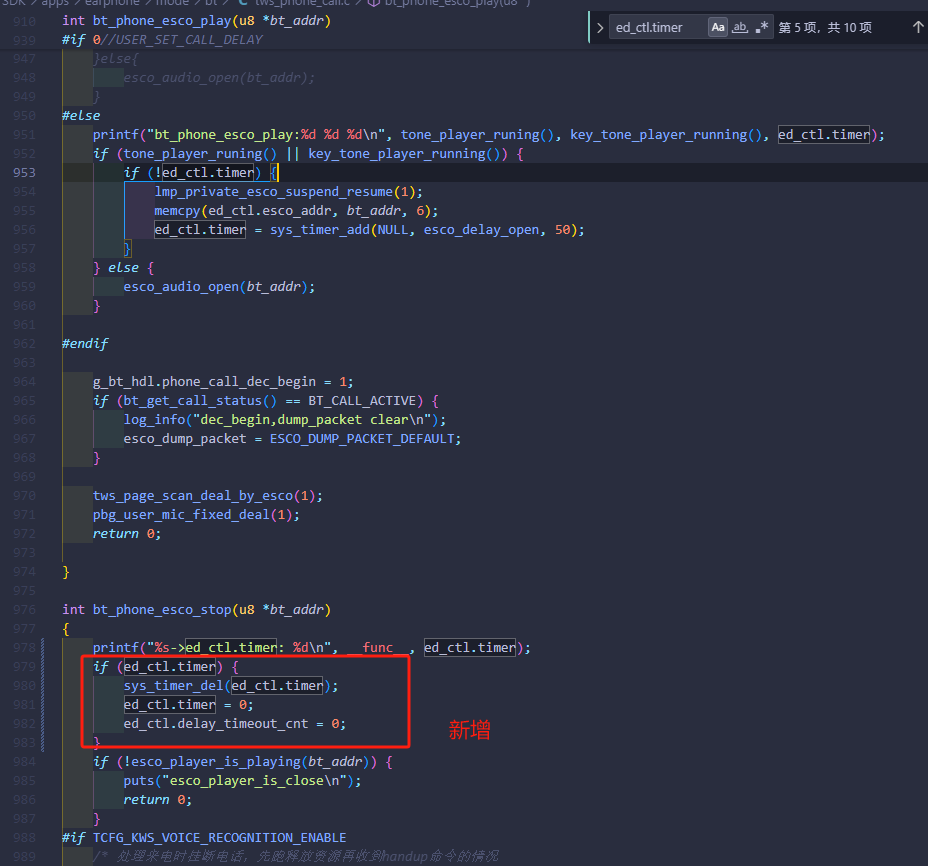The width and height of the screenshot is (928, 866).
Task: Click the modified-line gutter bar beside line 980
Action: tap(43, 685)
